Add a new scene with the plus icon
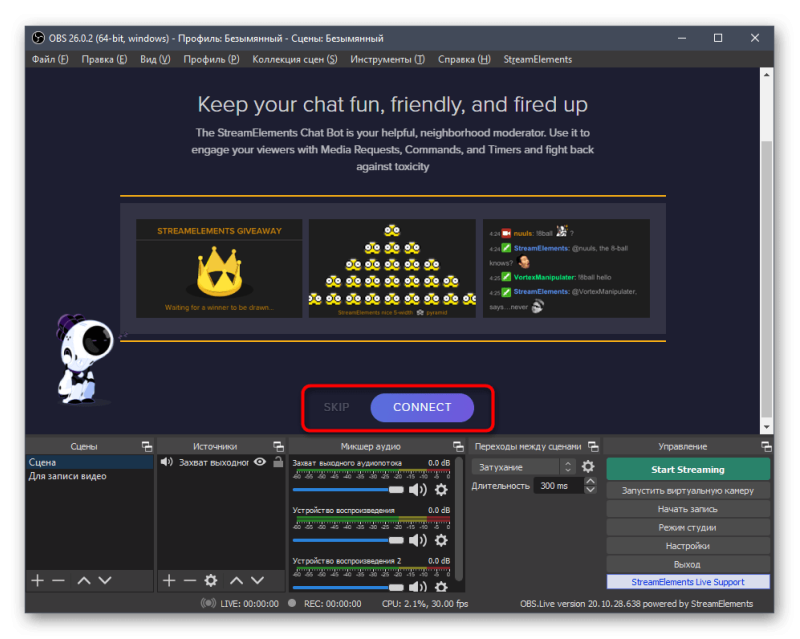The width and height of the screenshot is (800, 639). (37, 580)
